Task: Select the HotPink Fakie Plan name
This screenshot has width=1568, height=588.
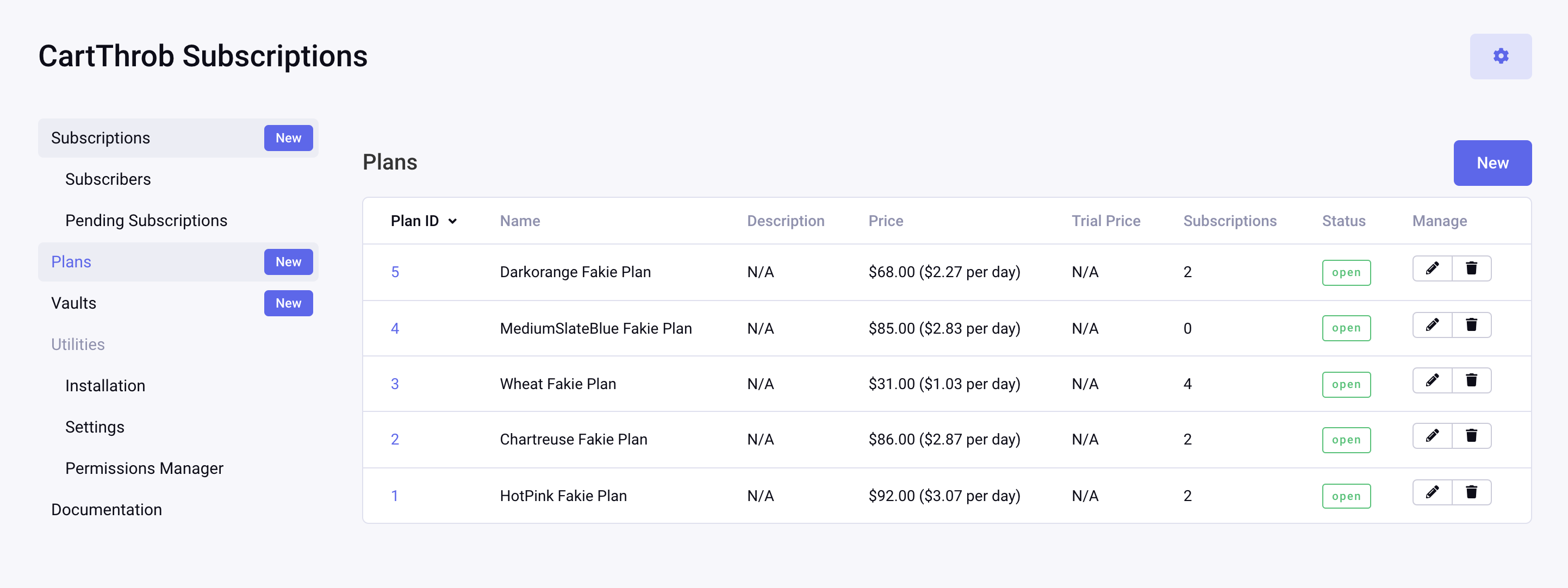Action: point(563,496)
